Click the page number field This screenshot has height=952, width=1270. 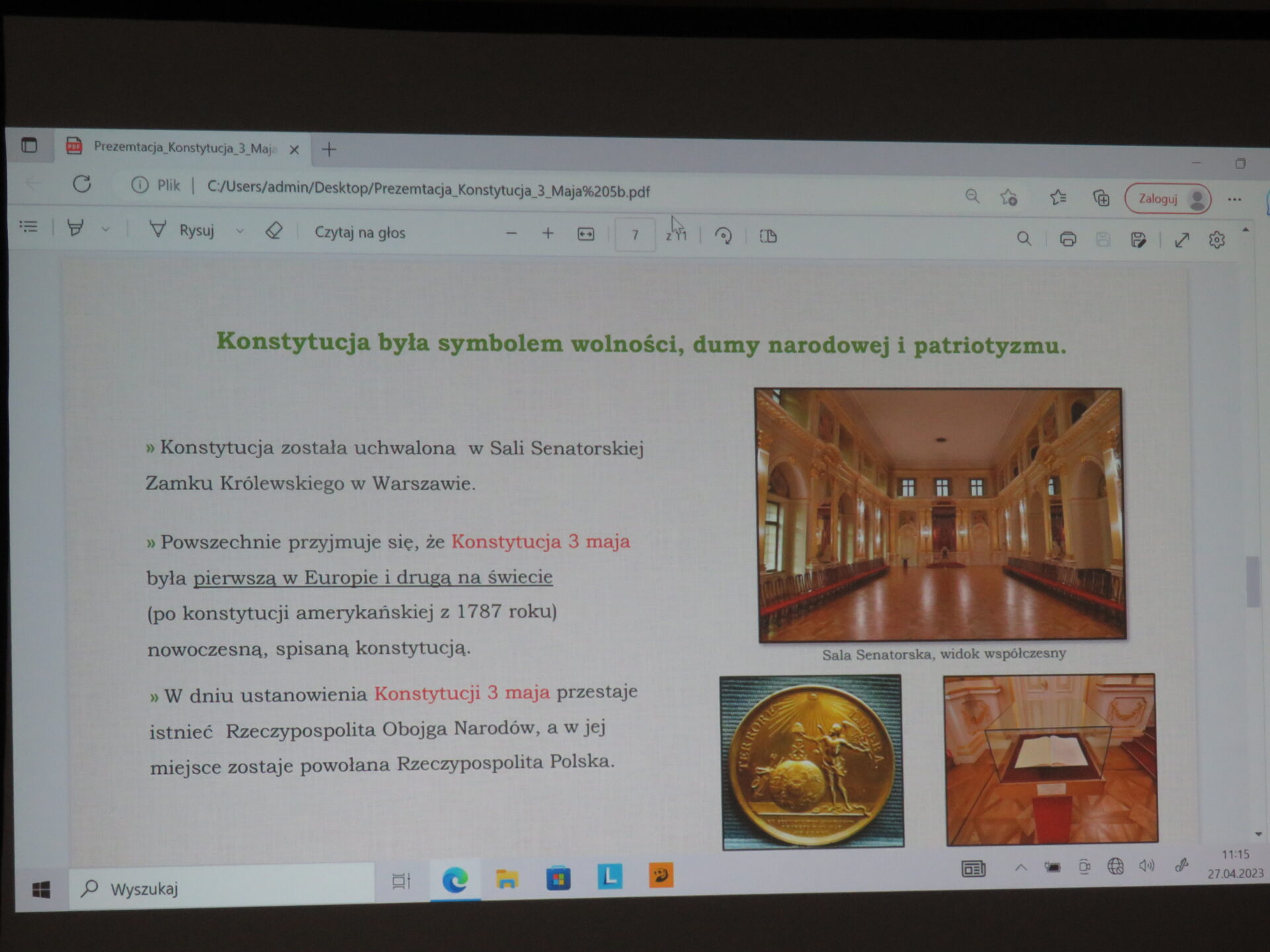coord(634,235)
